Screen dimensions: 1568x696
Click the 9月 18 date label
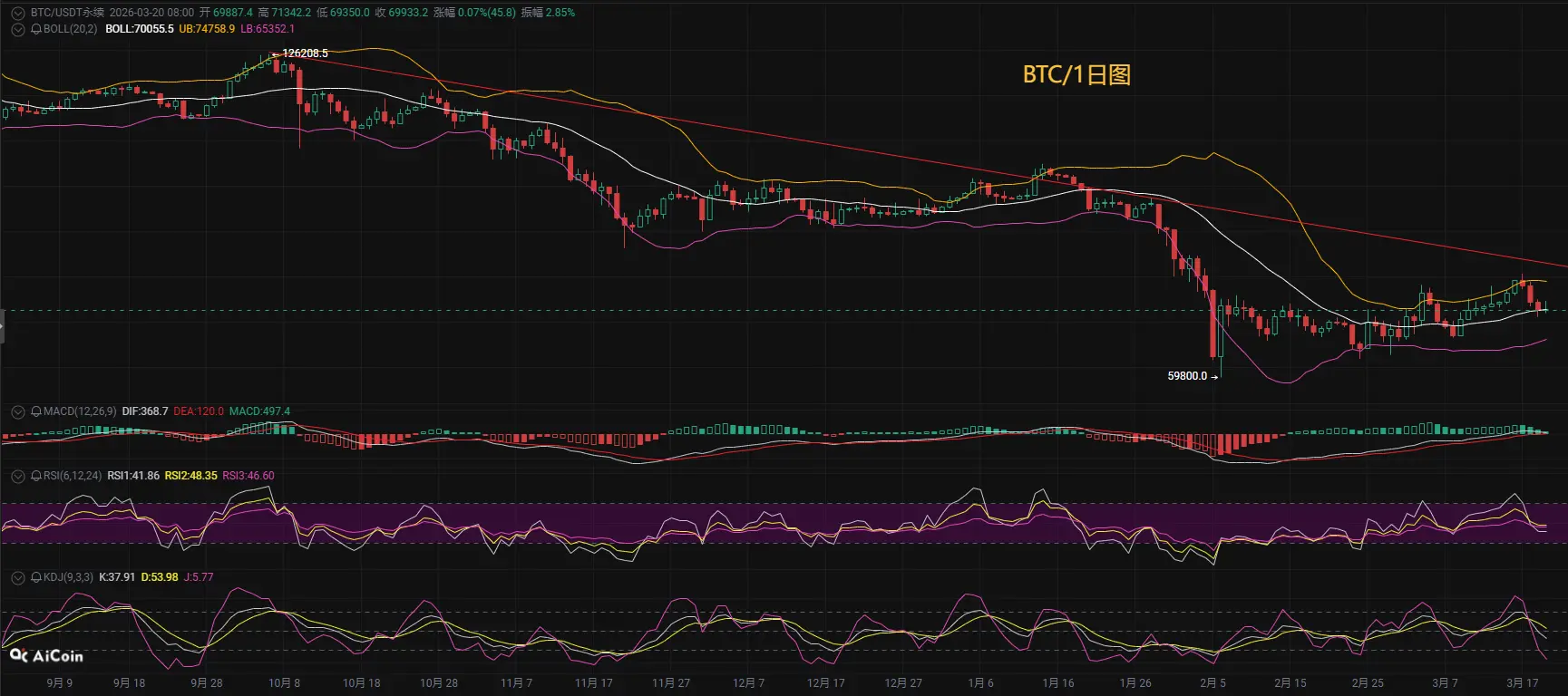(129, 683)
